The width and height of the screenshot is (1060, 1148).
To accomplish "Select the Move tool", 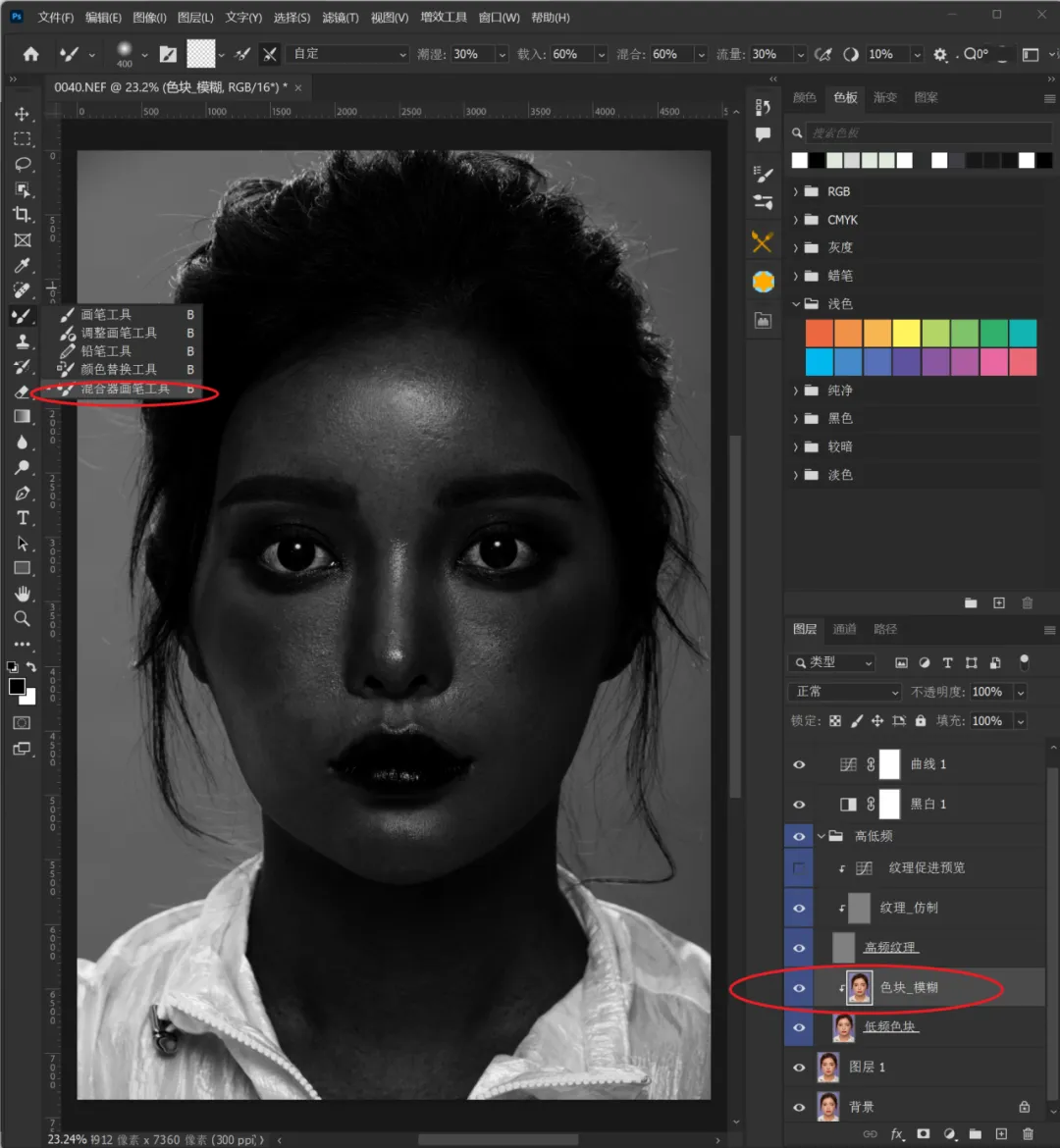I will pyautogui.click(x=23, y=115).
